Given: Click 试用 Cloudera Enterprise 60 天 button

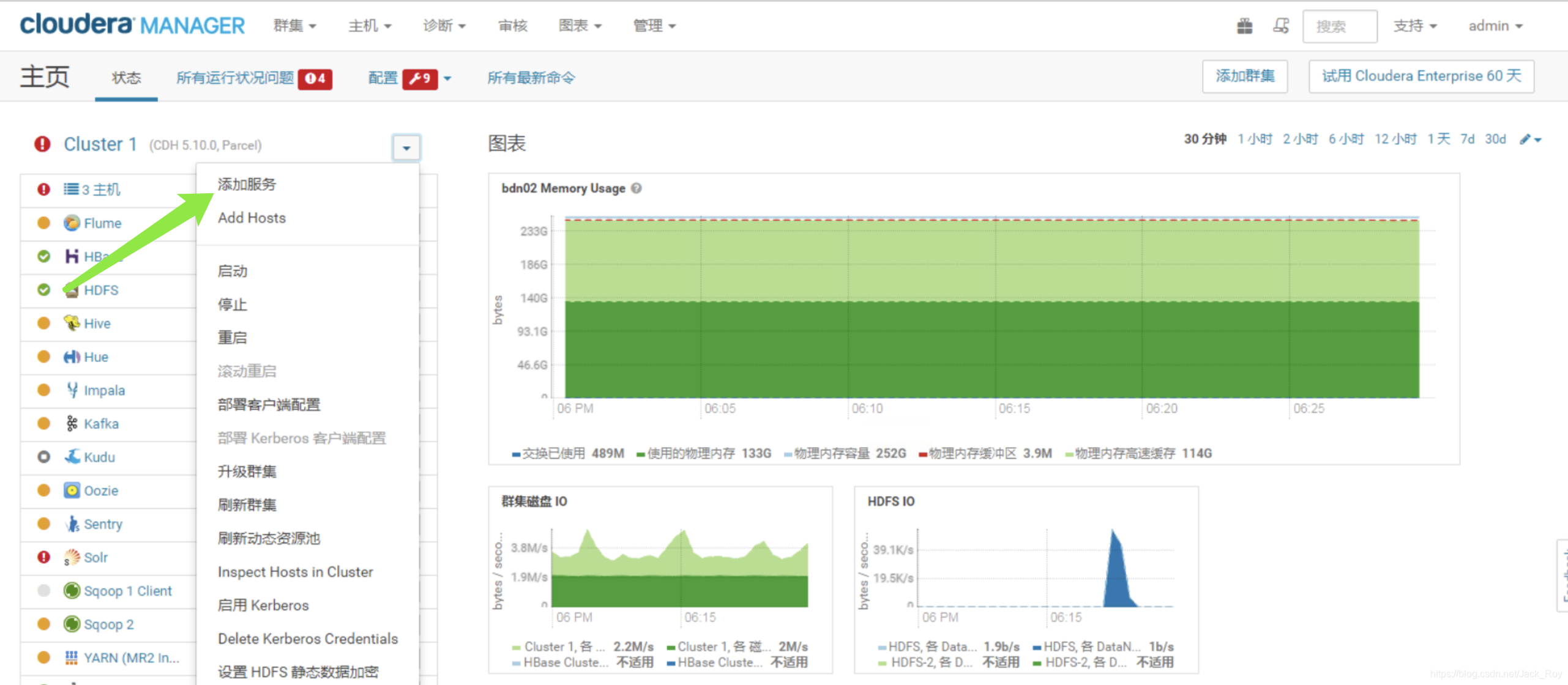Looking at the screenshot, I should (x=1421, y=76).
